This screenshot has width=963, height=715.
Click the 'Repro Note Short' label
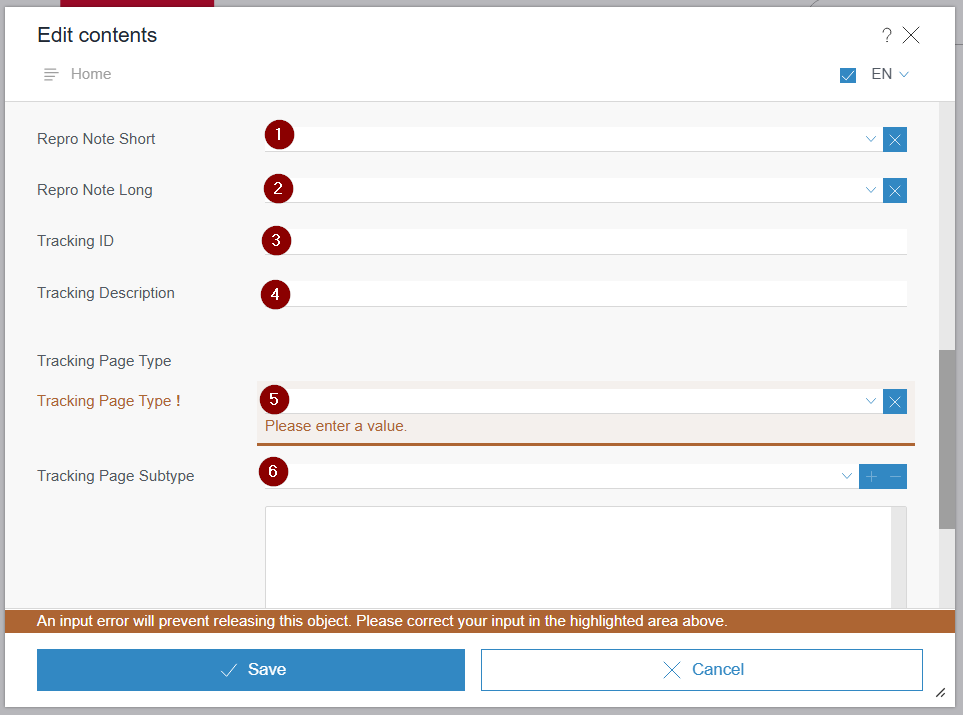click(x=96, y=139)
